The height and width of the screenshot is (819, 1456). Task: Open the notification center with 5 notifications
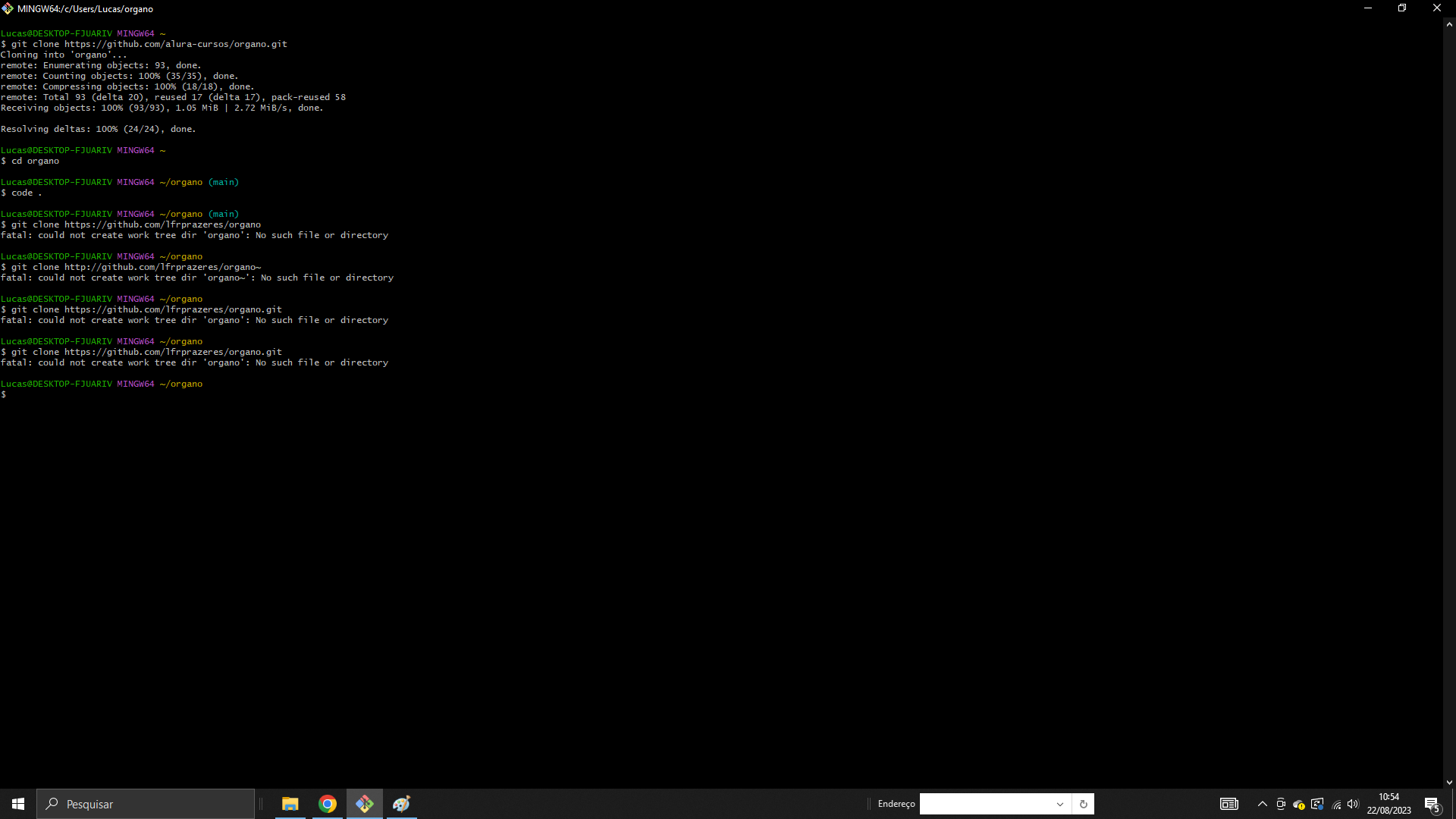click(1432, 804)
